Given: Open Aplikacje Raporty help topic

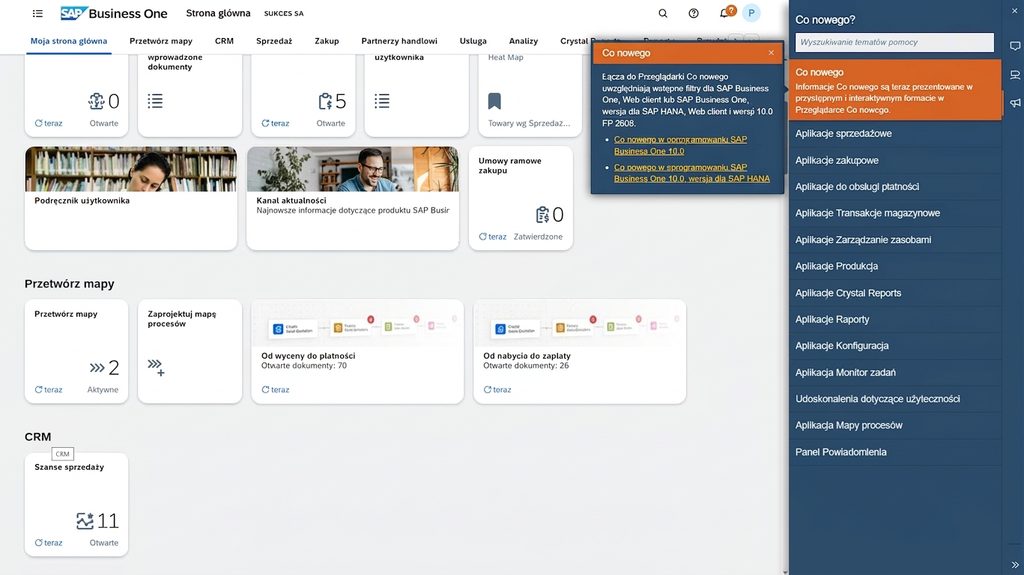Looking at the screenshot, I should point(895,319).
